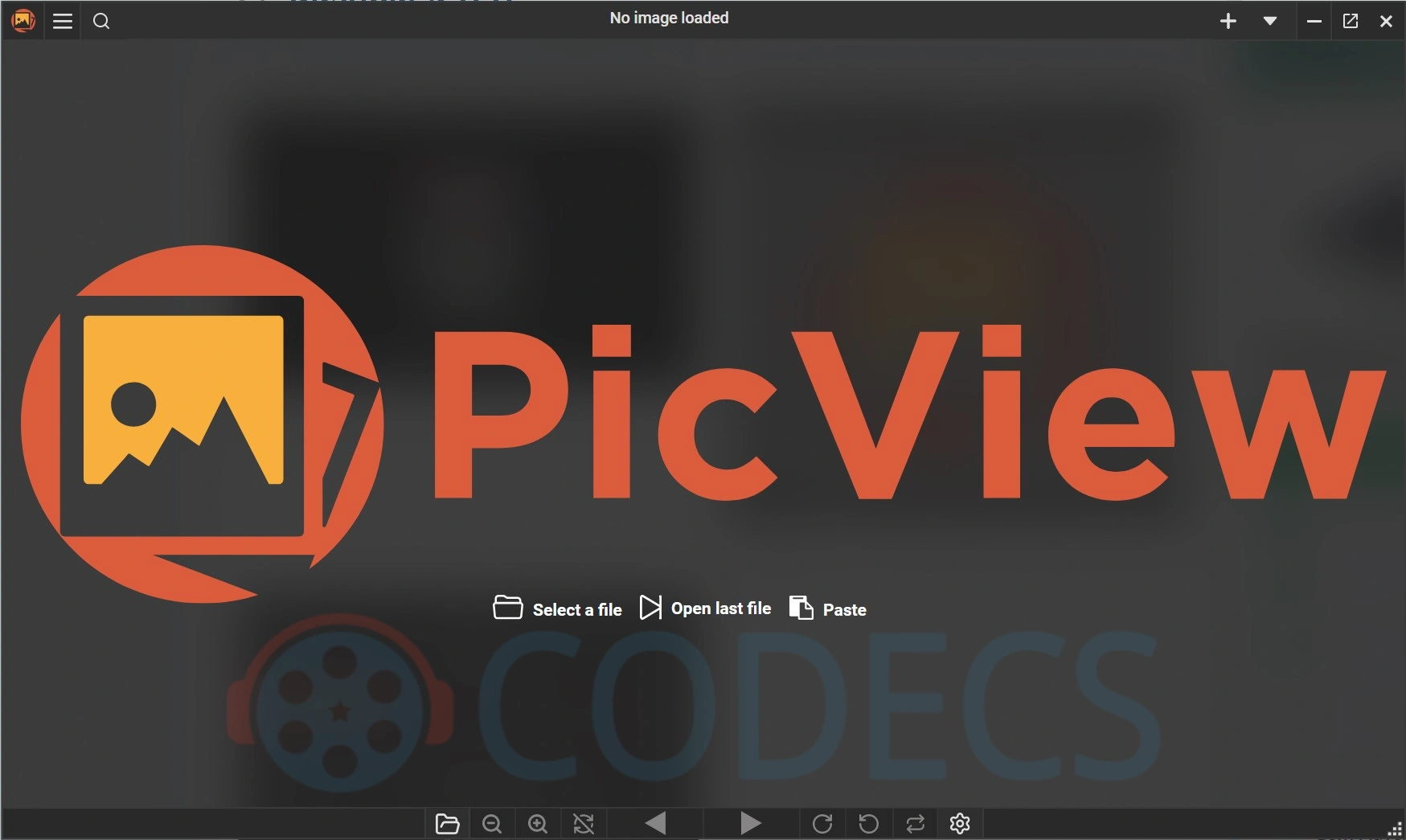The image size is (1406, 840).
Task: Go to previous image with left arrow
Action: (656, 823)
